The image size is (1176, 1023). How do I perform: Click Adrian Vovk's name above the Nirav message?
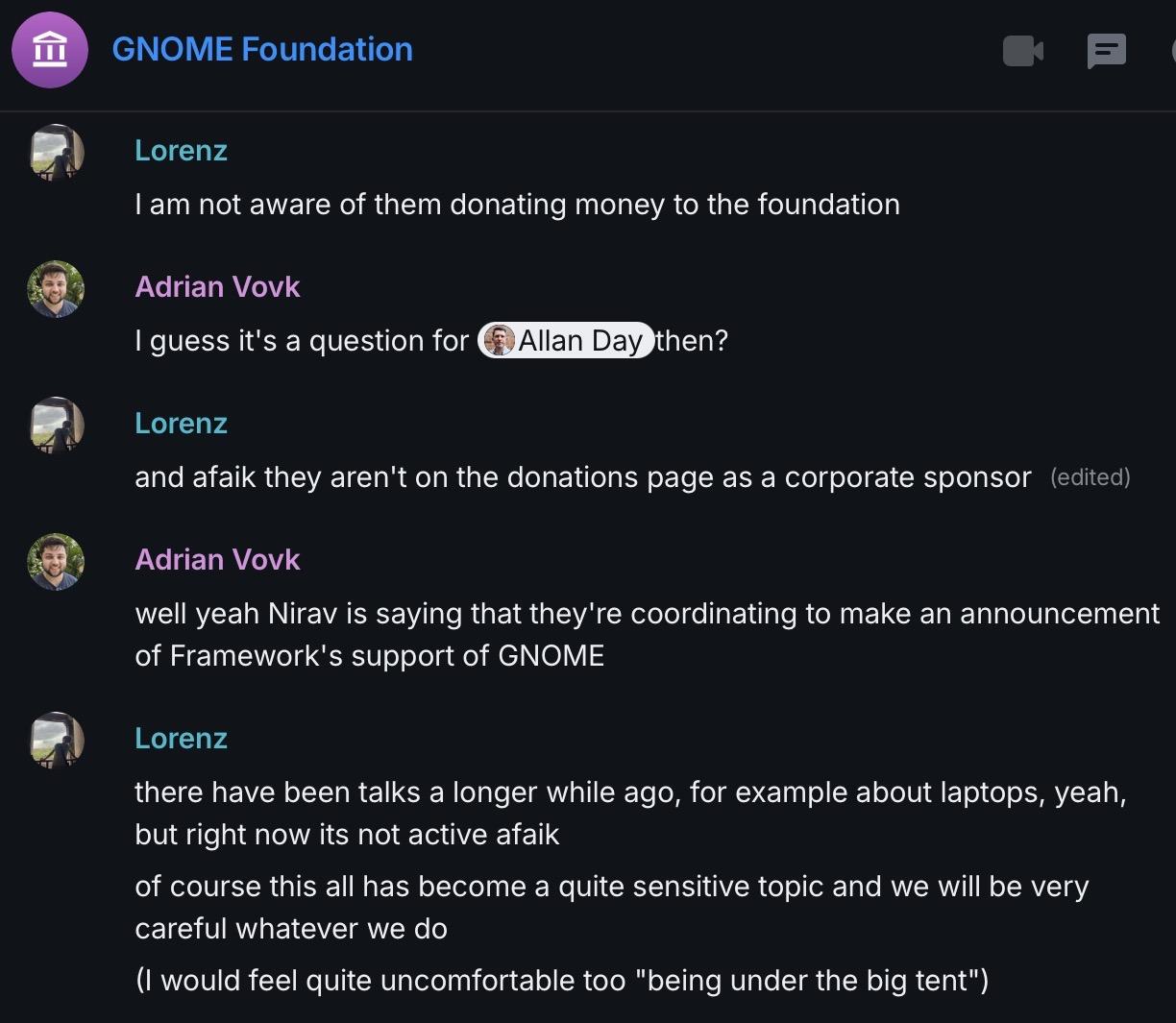tap(217, 560)
